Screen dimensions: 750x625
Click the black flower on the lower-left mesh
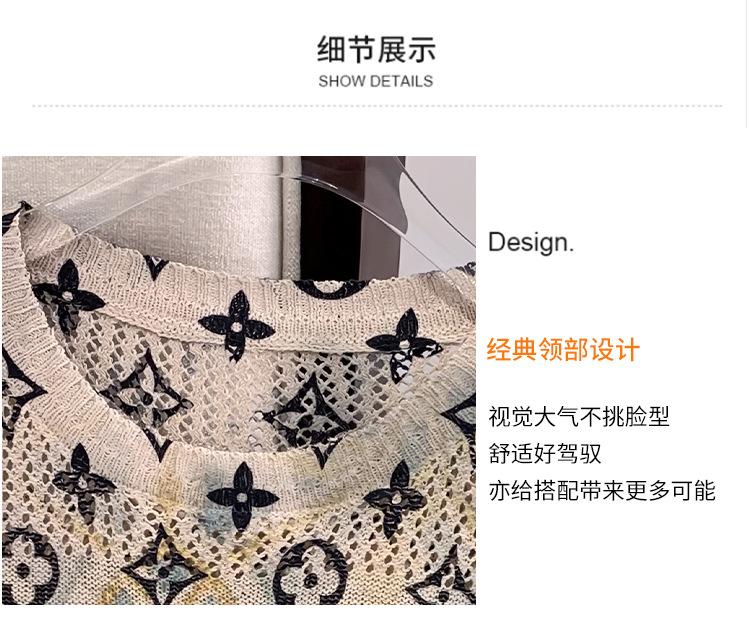84,482
